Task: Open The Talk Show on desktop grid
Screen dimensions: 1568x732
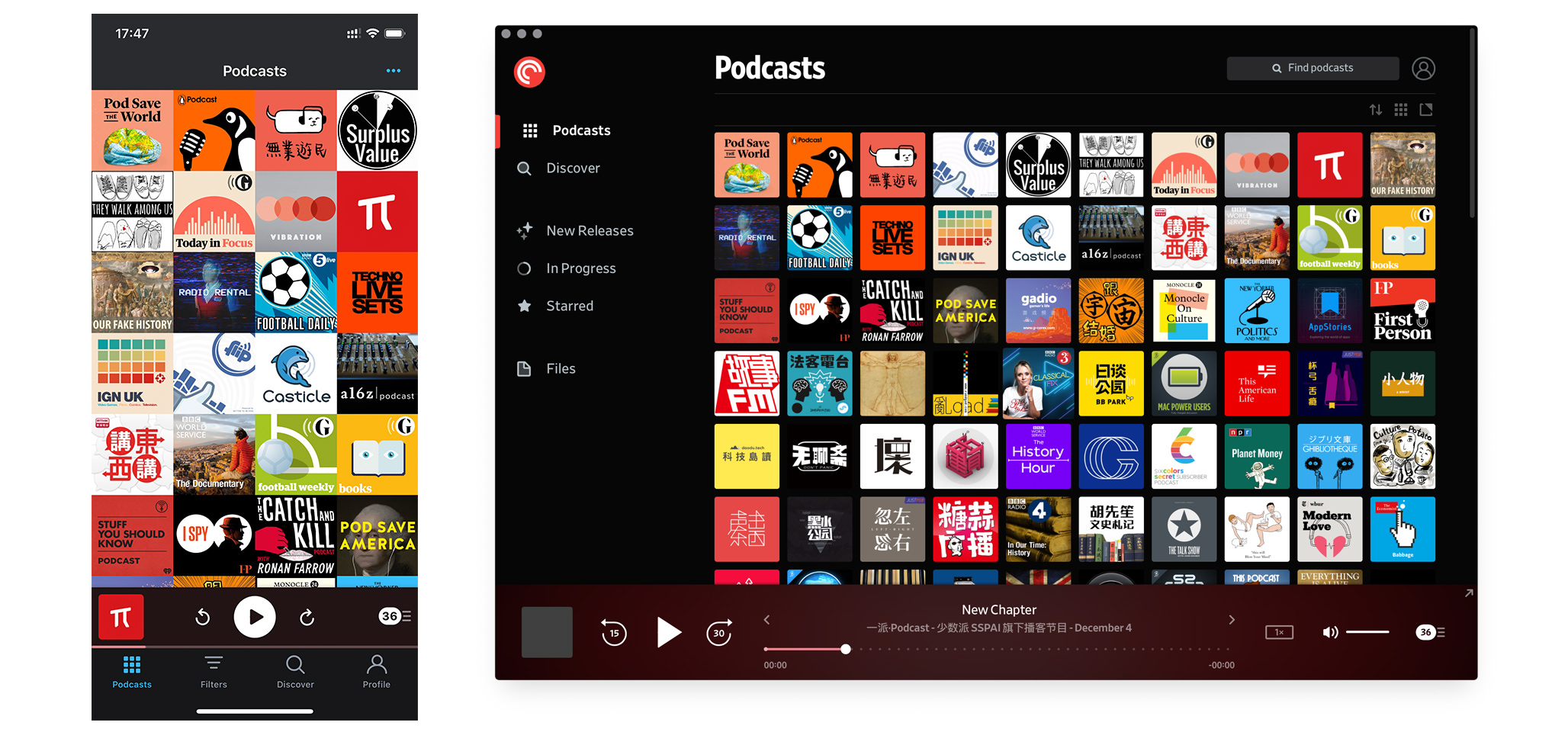Action: tap(1184, 529)
